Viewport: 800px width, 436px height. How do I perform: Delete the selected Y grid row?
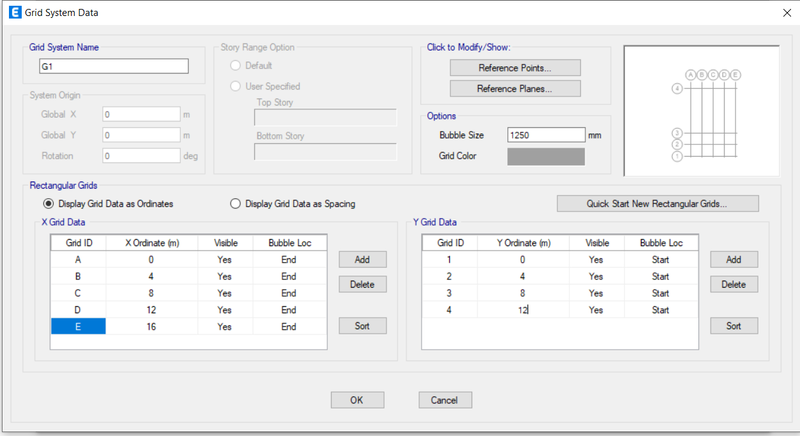(x=734, y=285)
